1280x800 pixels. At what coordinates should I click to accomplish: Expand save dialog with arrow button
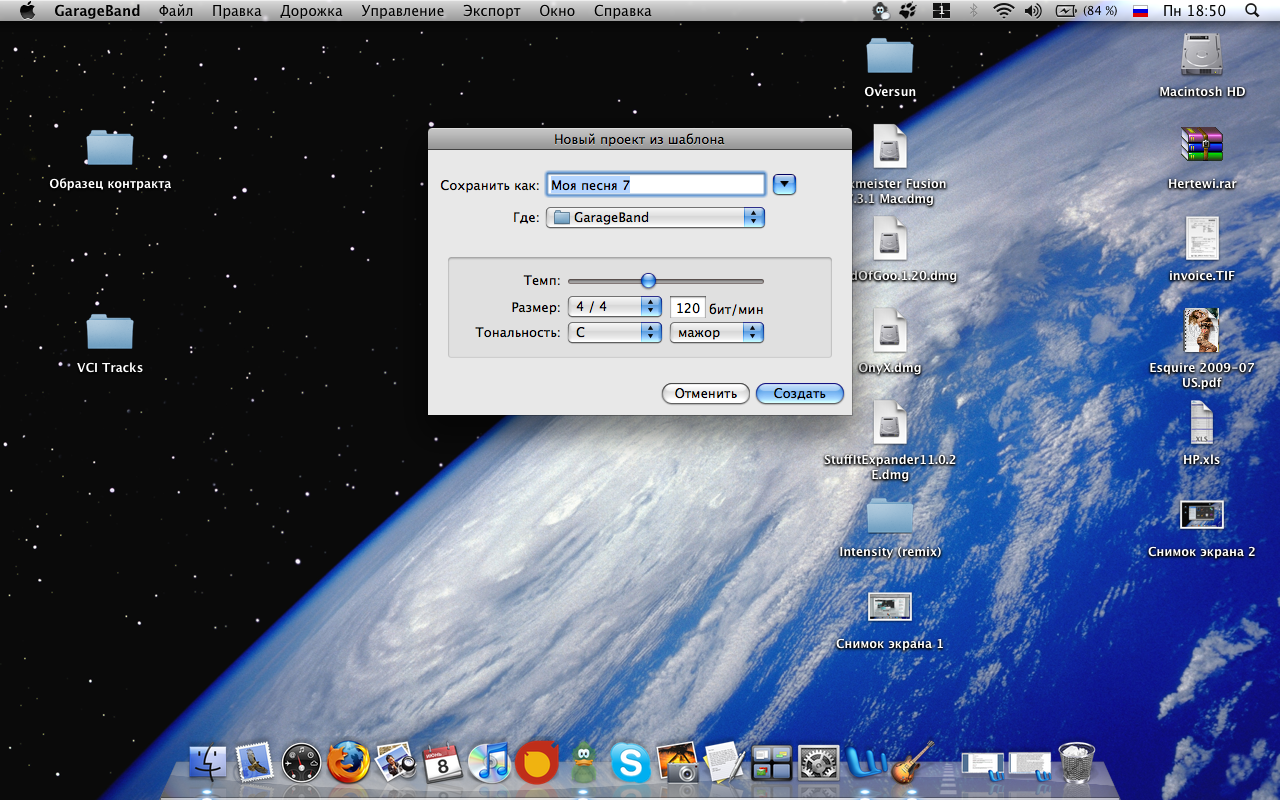point(784,184)
